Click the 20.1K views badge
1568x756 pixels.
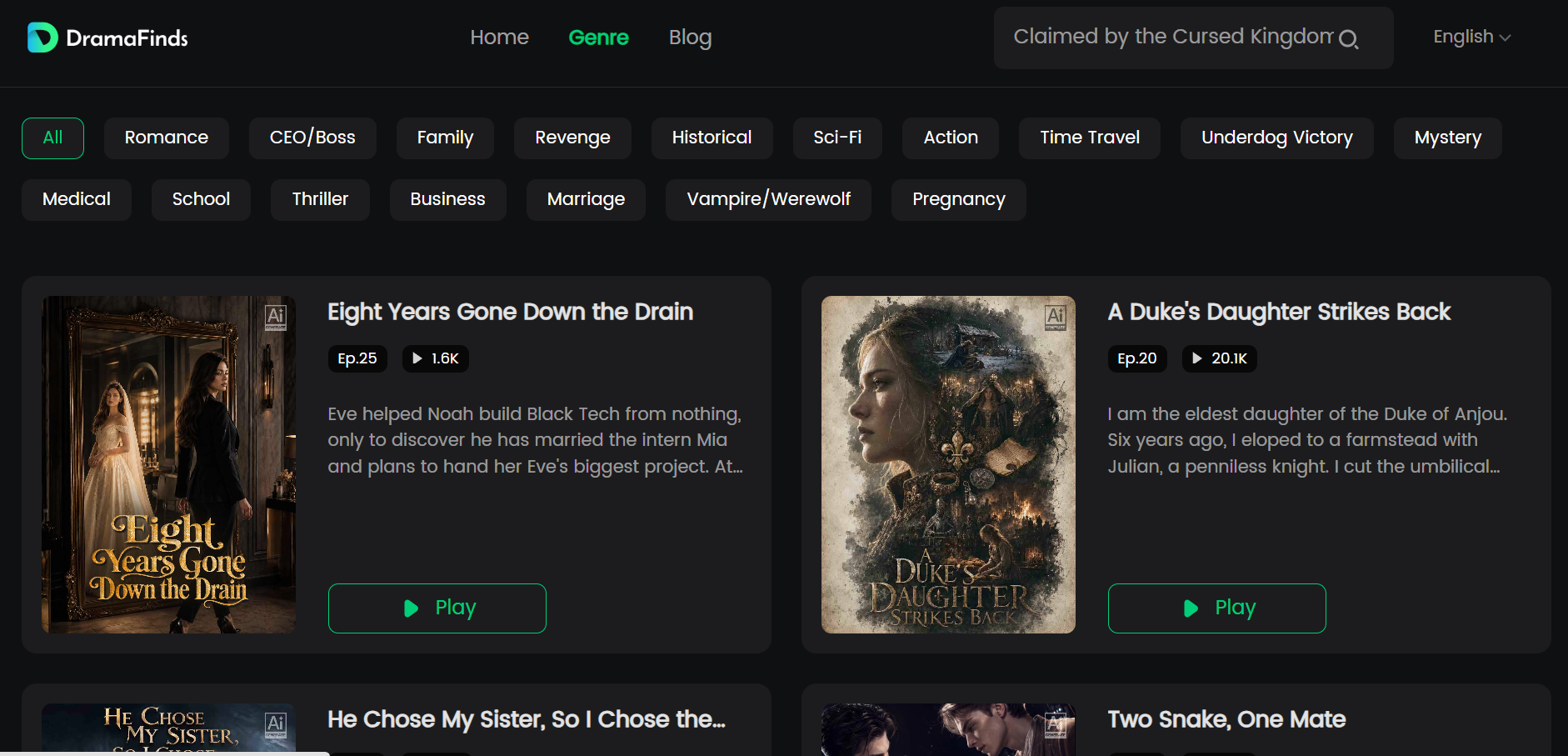pyautogui.click(x=1220, y=358)
